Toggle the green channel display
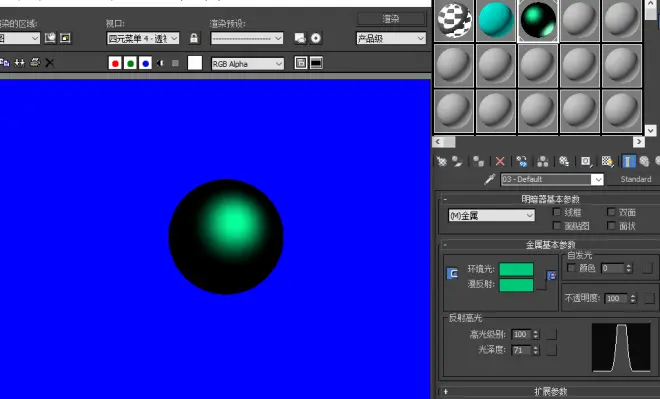 click(130, 63)
